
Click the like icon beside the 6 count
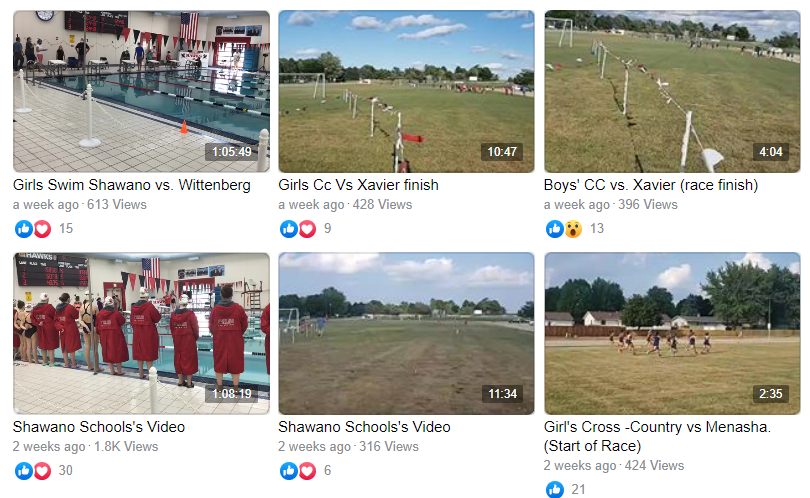point(289,471)
